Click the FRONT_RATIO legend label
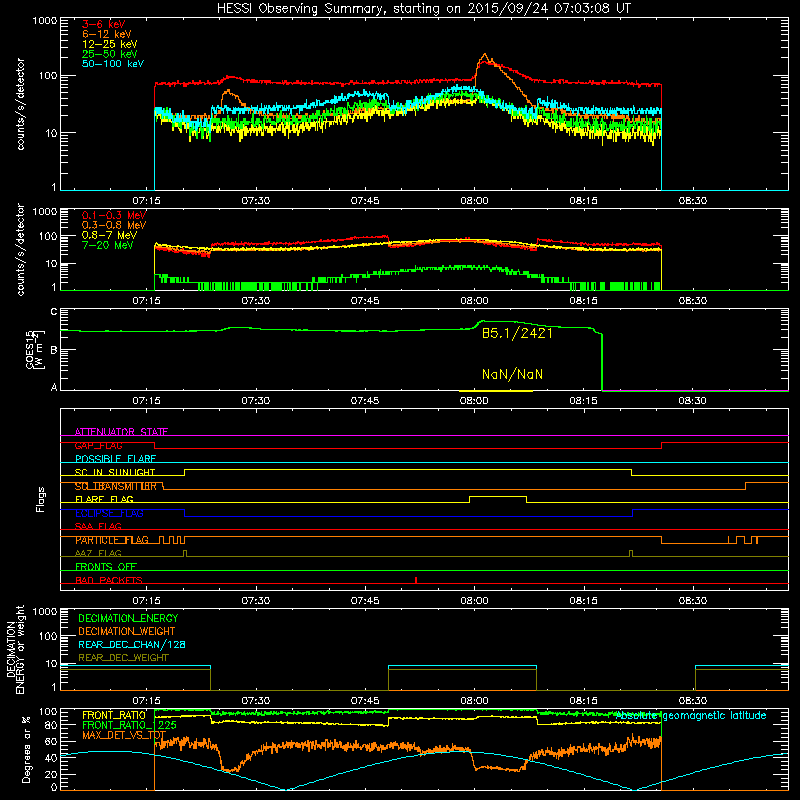800x800 pixels. [114, 715]
